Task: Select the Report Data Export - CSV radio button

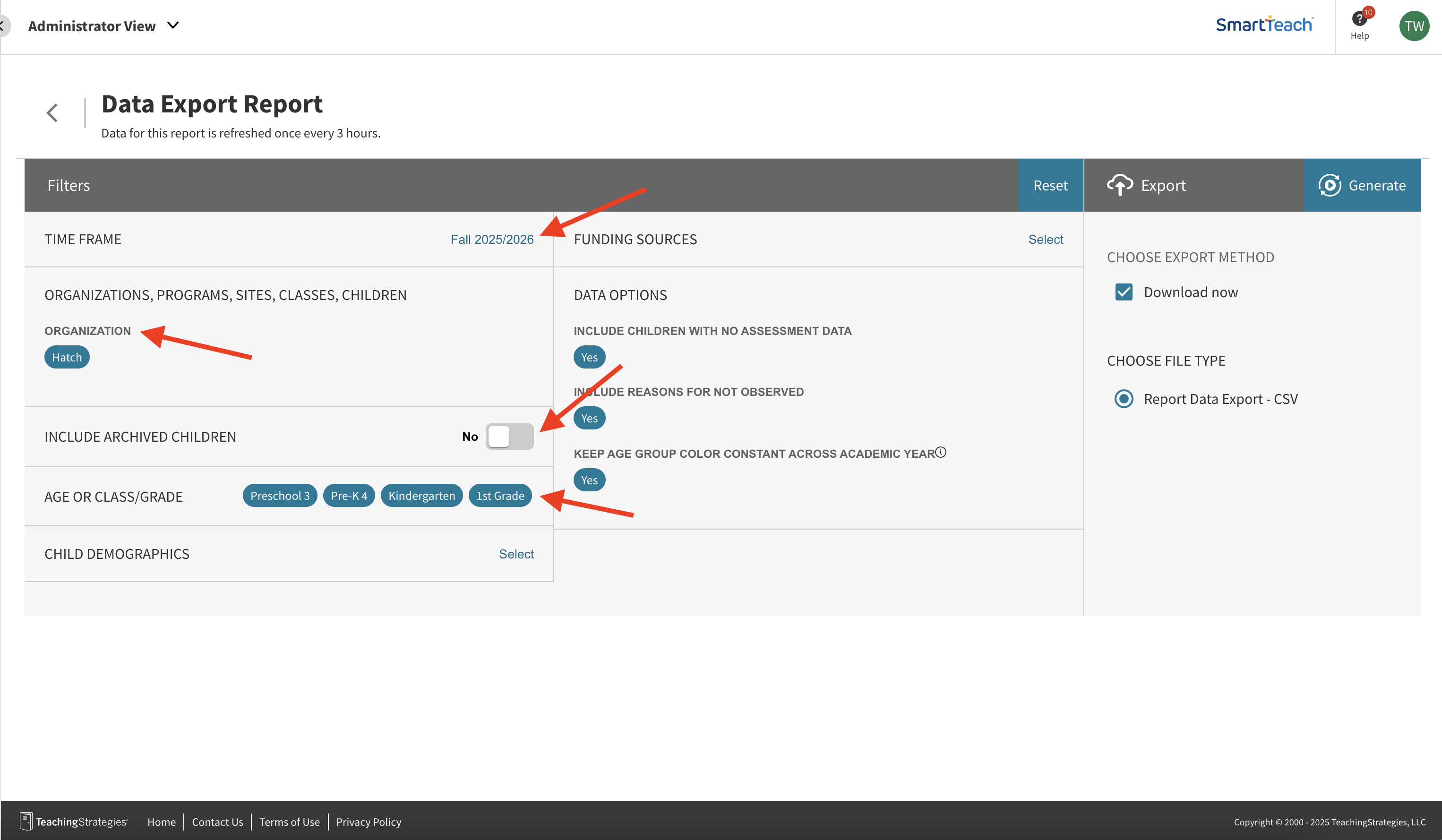Action: [x=1123, y=399]
